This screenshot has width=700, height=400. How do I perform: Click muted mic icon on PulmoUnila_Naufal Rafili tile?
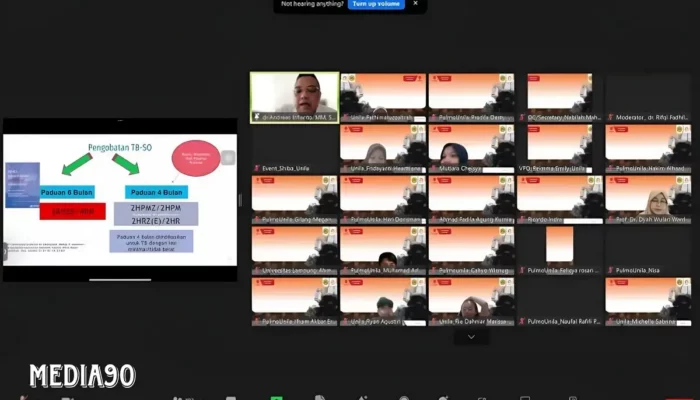(x=521, y=322)
